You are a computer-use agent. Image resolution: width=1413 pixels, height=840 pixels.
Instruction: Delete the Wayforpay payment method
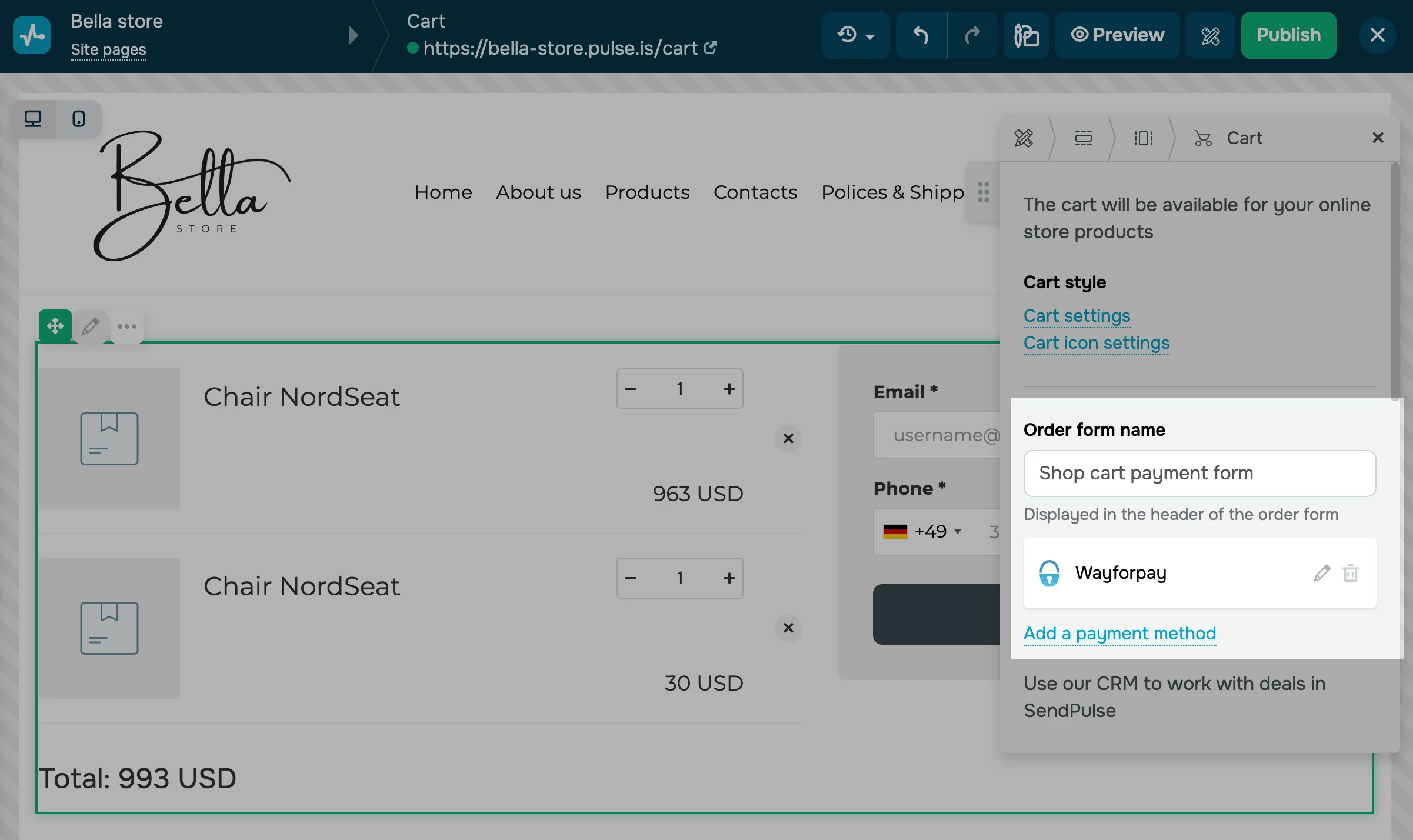tap(1351, 573)
